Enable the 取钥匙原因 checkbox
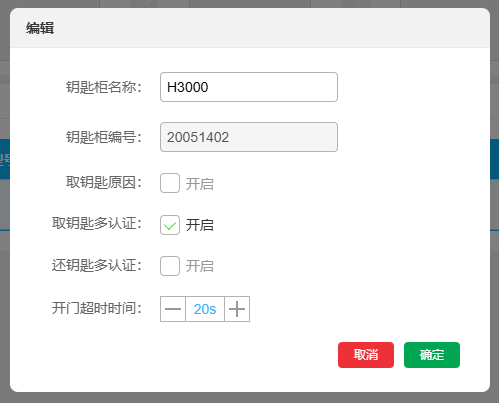 click(x=170, y=183)
